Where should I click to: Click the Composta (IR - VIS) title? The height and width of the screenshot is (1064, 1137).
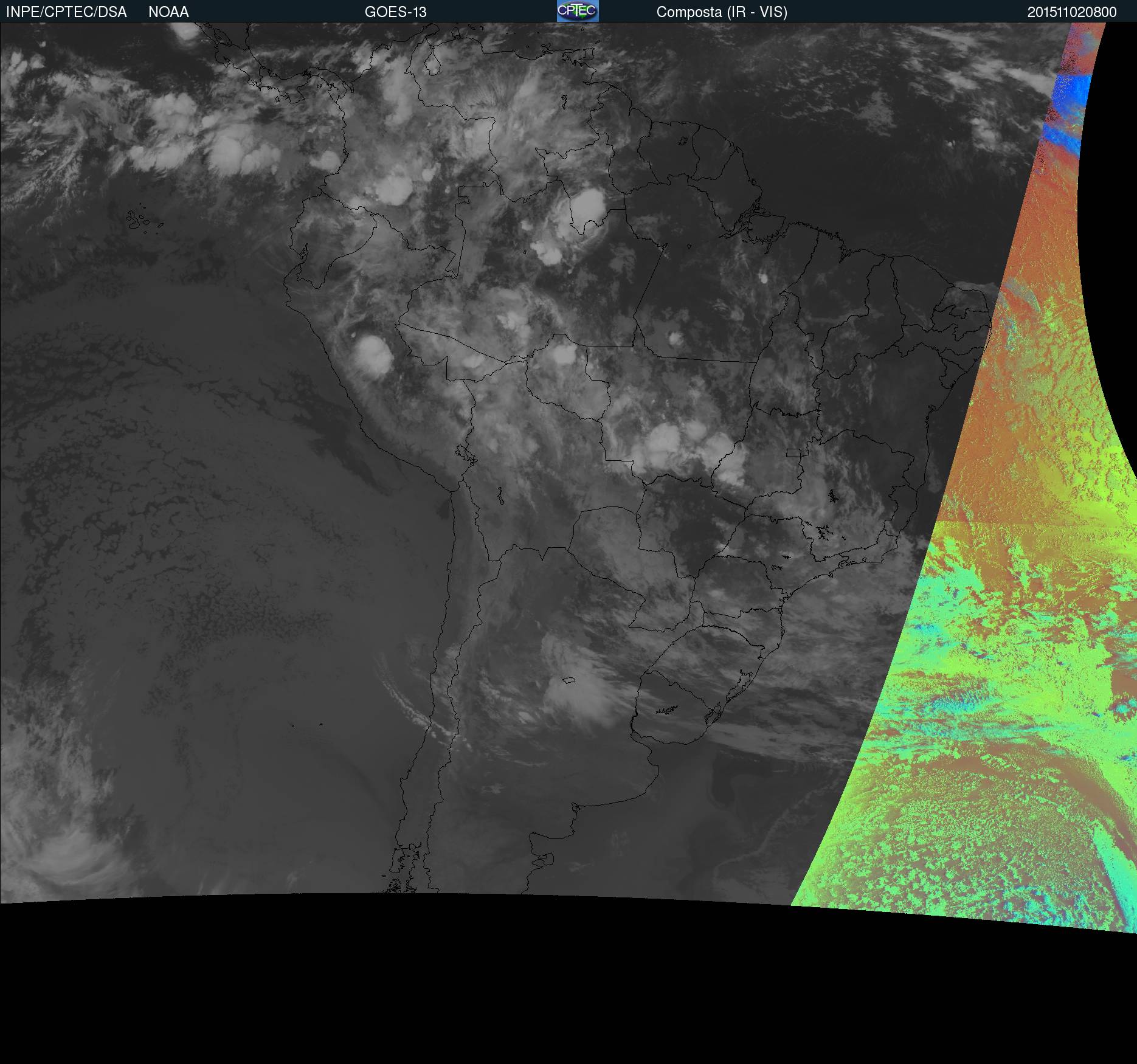point(722,12)
